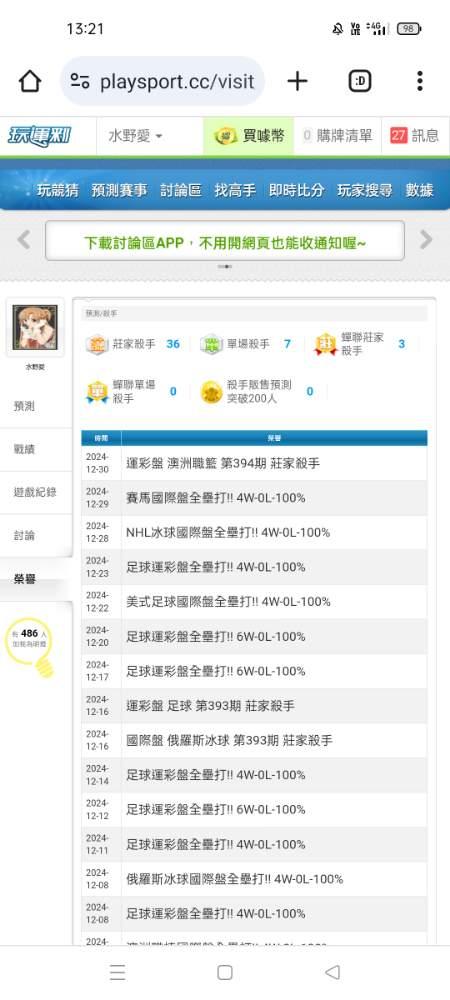Open the 預測 sidebar tab
The image size is (450, 1000).
(x=35, y=406)
